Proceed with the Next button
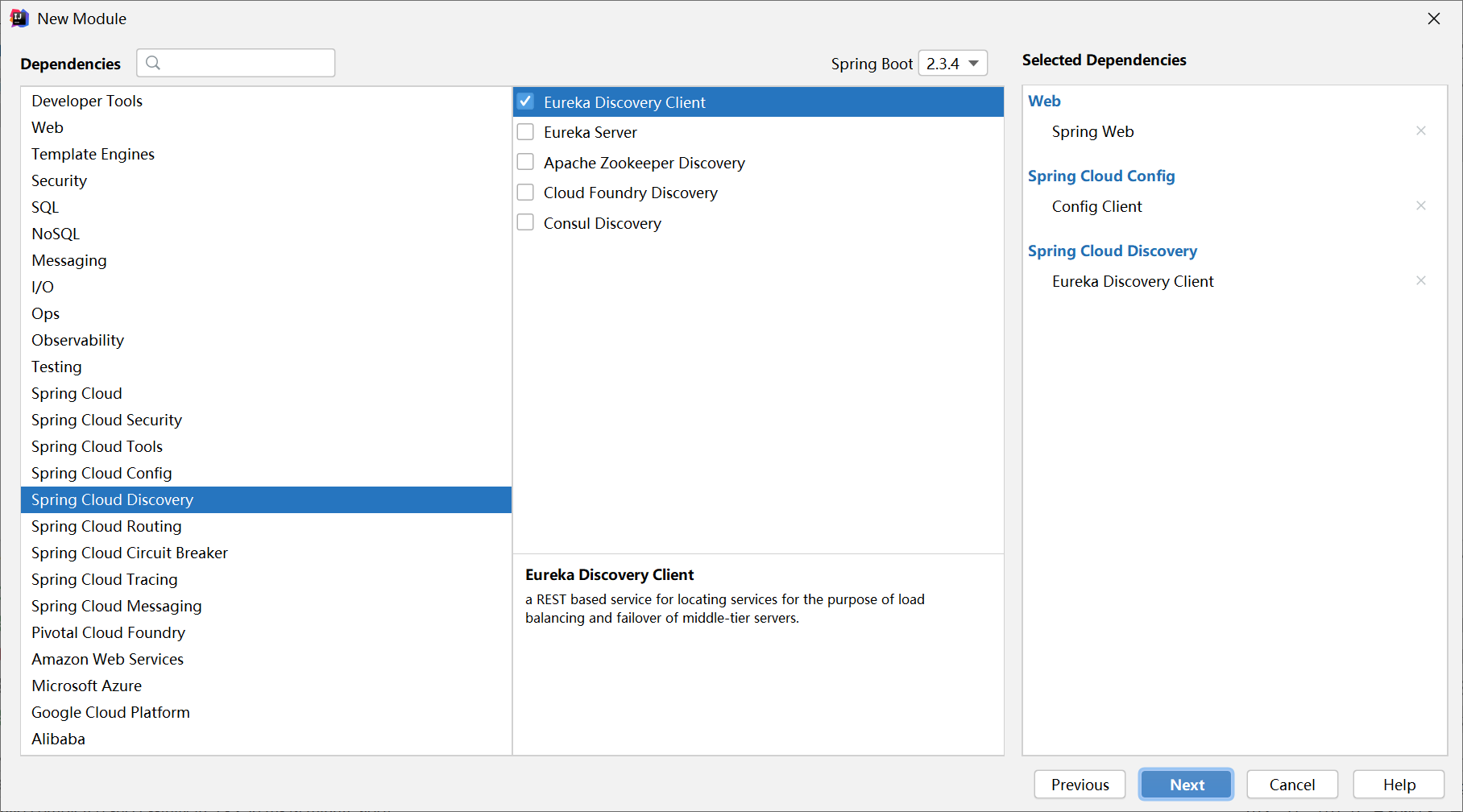This screenshot has height=812, width=1463. pos(1186,785)
